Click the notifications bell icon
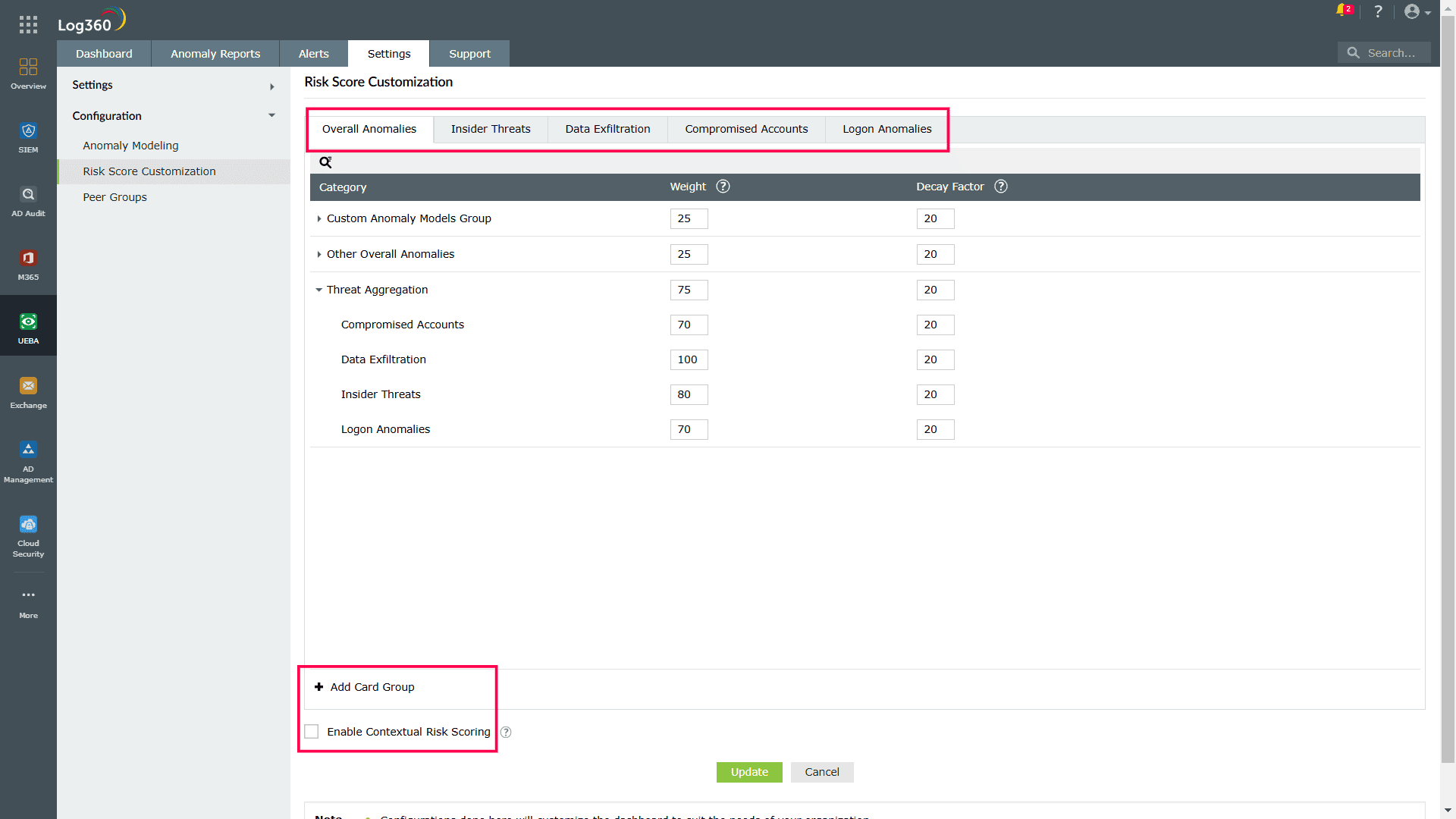The height and width of the screenshot is (819, 1456). [x=1341, y=11]
